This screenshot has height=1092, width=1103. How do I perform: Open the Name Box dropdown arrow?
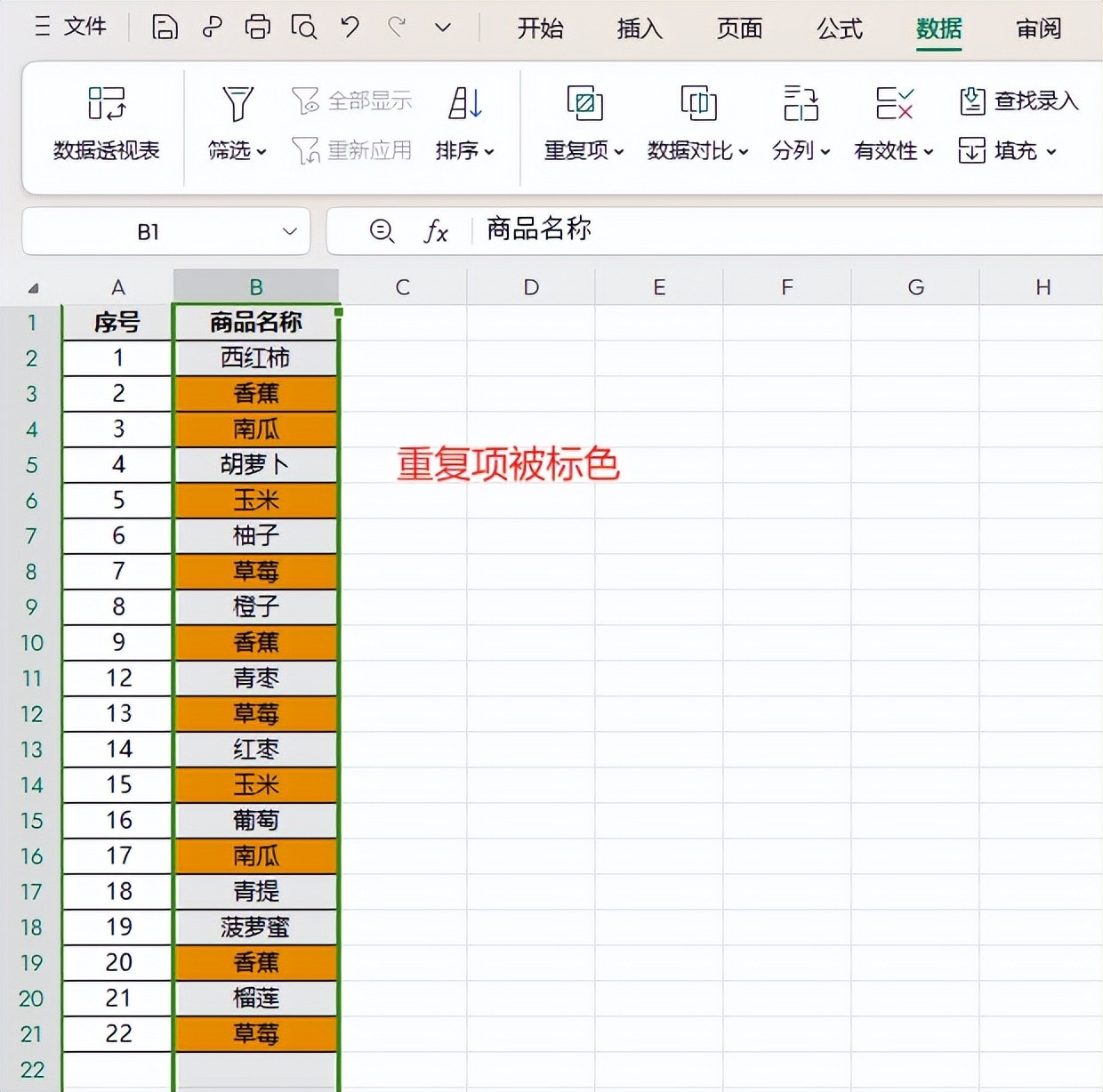[289, 231]
